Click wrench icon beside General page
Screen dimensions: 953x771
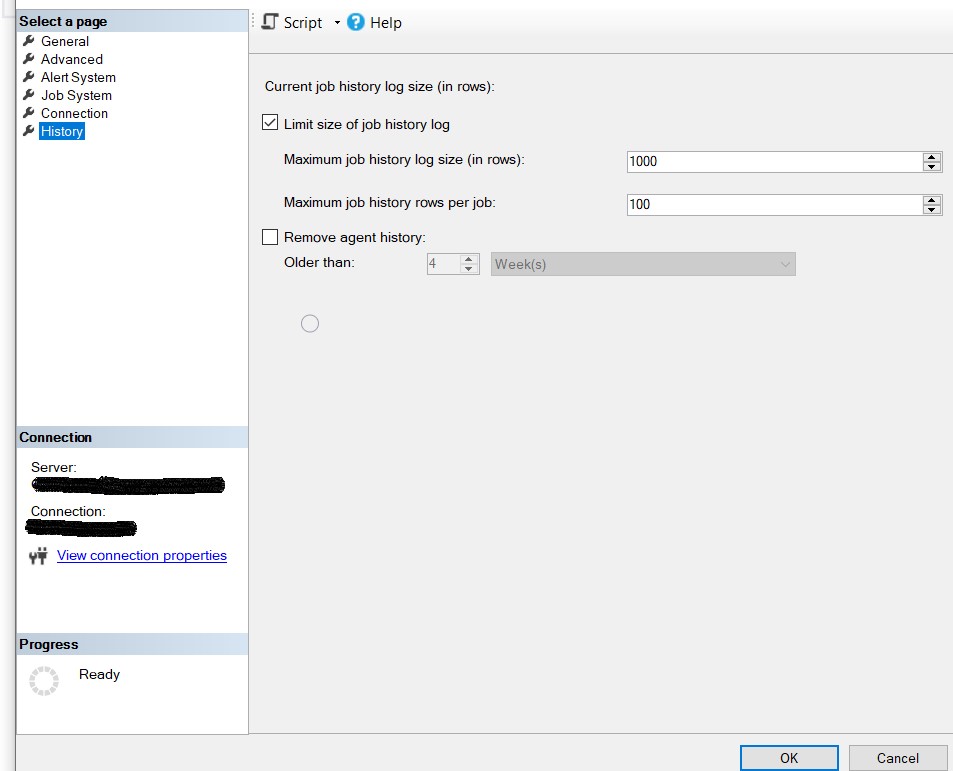pyautogui.click(x=29, y=41)
